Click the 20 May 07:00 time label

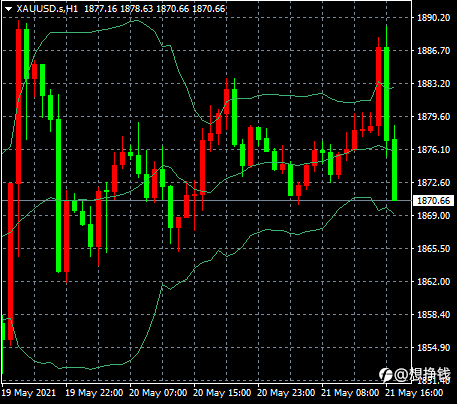click(x=158, y=393)
